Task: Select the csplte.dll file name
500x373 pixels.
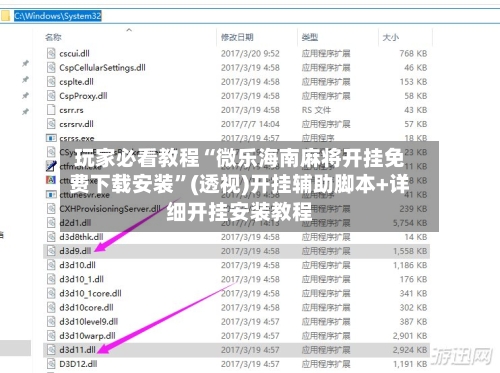Action: [x=76, y=82]
